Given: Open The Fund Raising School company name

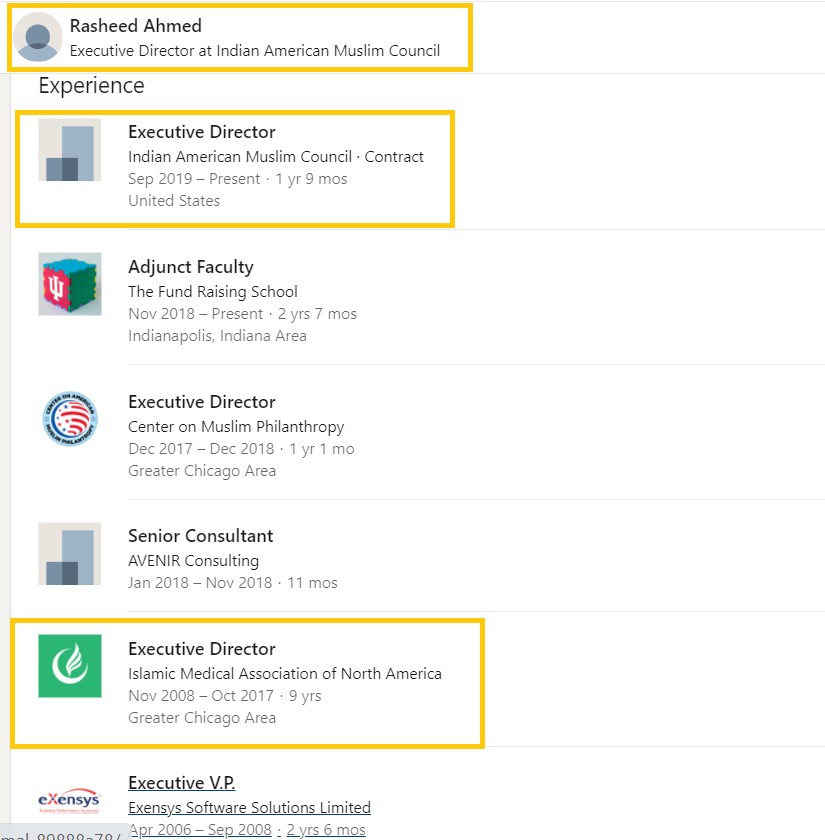Looking at the screenshot, I should 213,291.
